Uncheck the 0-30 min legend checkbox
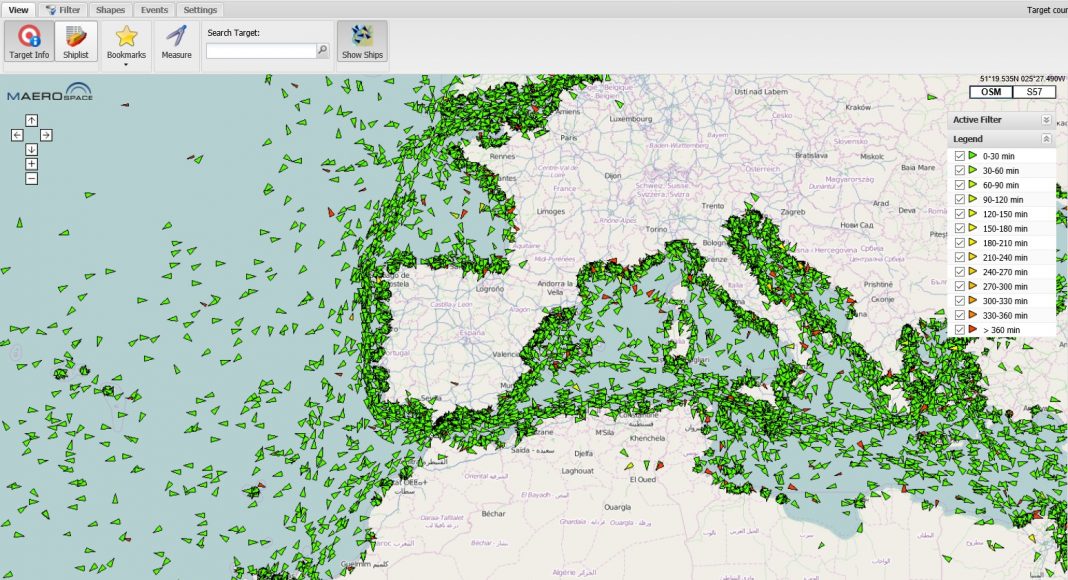This screenshot has width=1068, height=580. coord(960,156)
